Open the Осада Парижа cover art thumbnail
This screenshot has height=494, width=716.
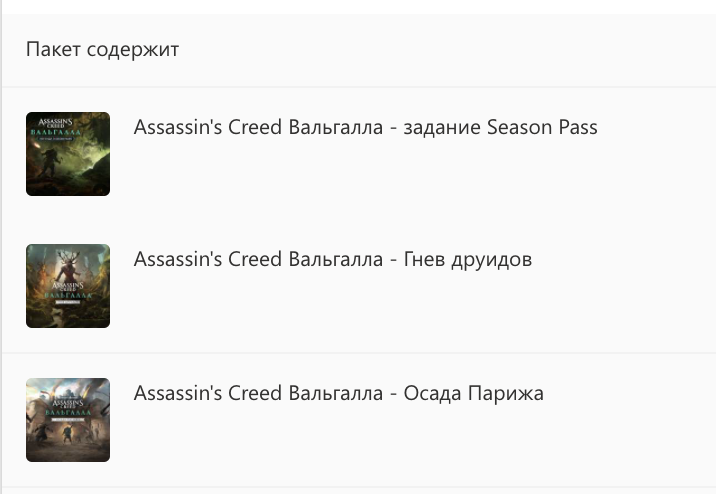point(68,420)
